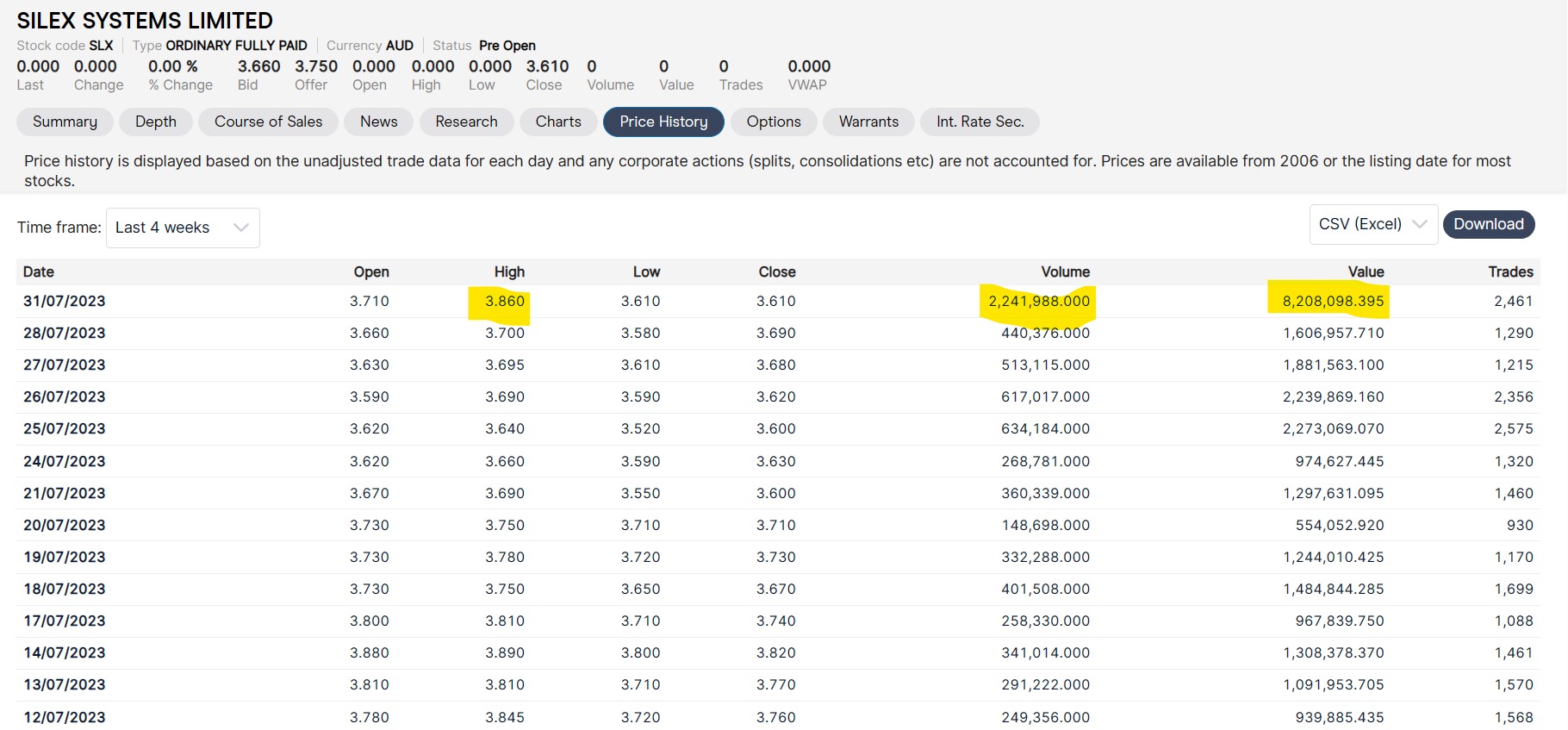The height and width of the screenshot is (730, 1568).
Task: Click value 974,627.445
Action: [1339, 462]
